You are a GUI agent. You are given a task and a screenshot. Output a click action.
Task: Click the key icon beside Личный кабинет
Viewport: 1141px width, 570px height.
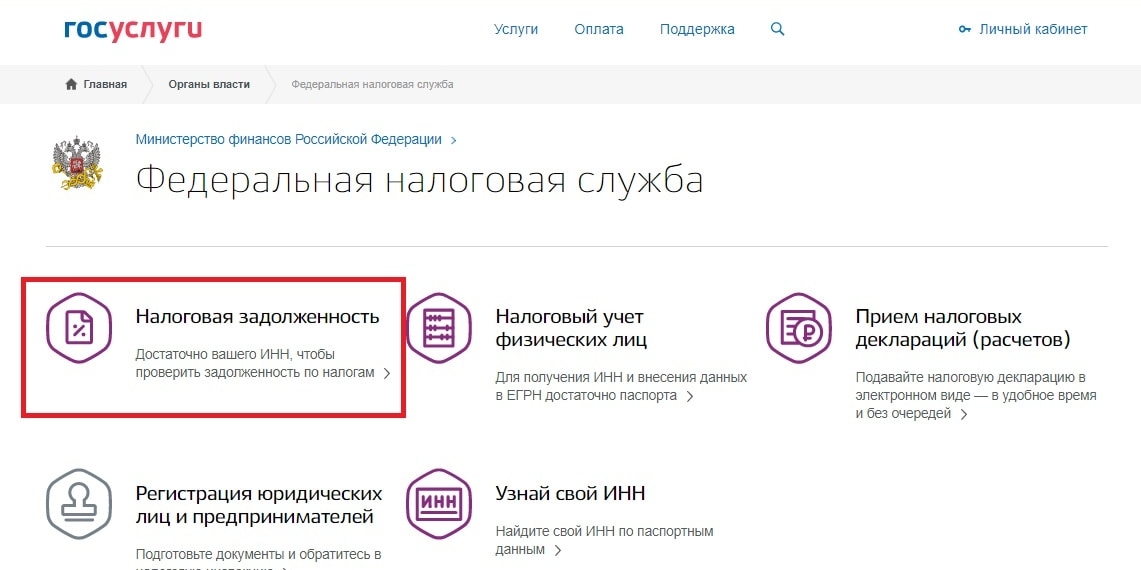click(x=964, y=30)
